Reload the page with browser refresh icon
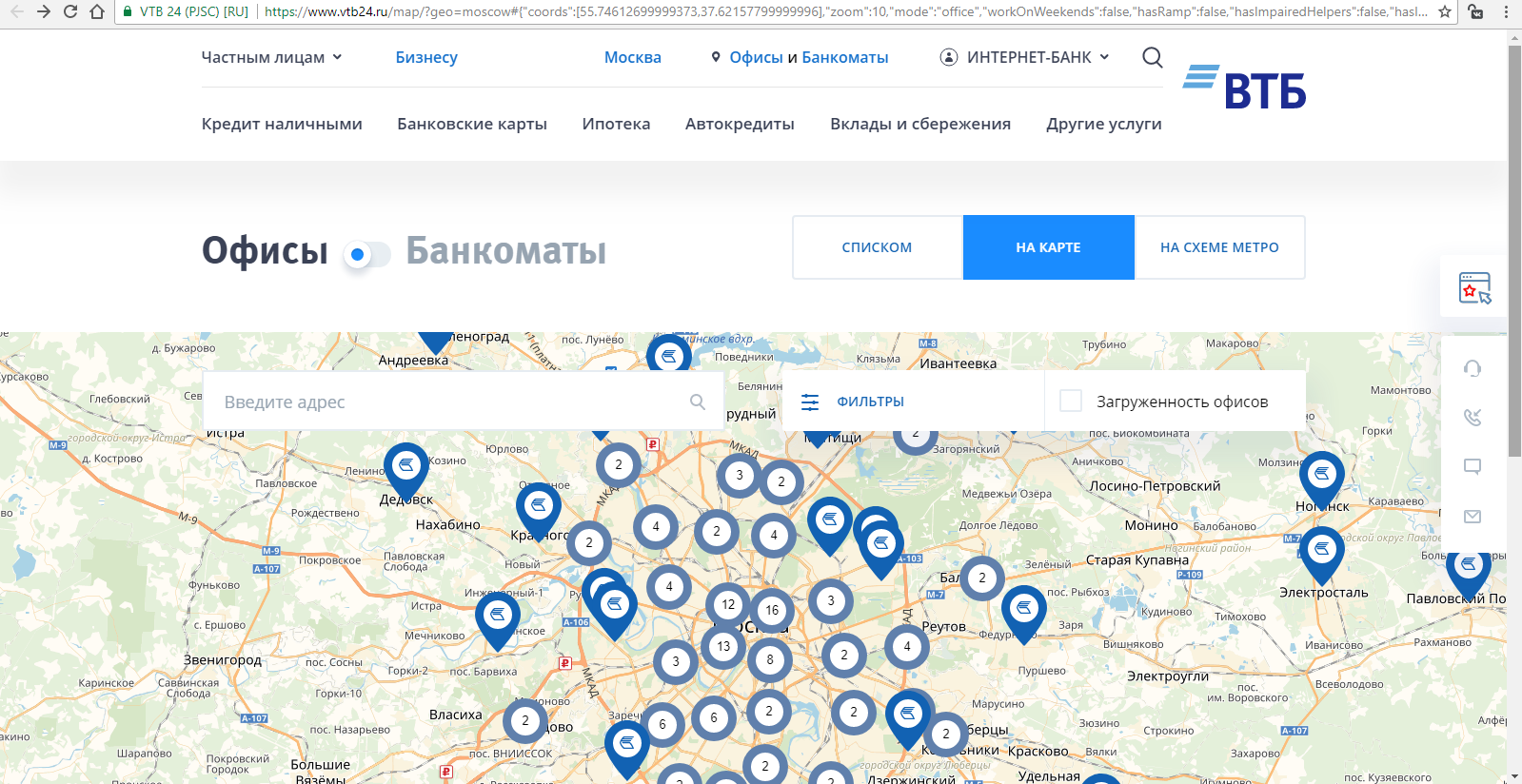Viewport: 1522px width, 784px height. tap(70, 12)
